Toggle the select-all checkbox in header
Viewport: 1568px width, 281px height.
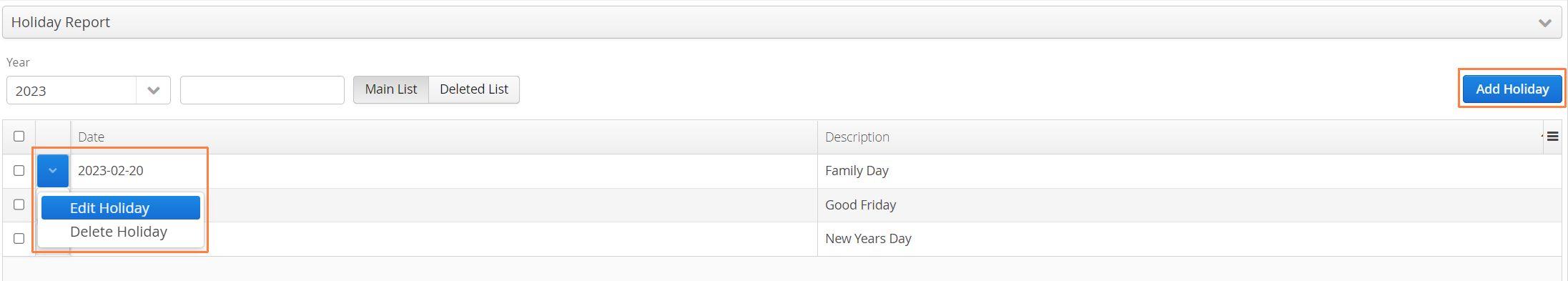[x=19, y=136]
